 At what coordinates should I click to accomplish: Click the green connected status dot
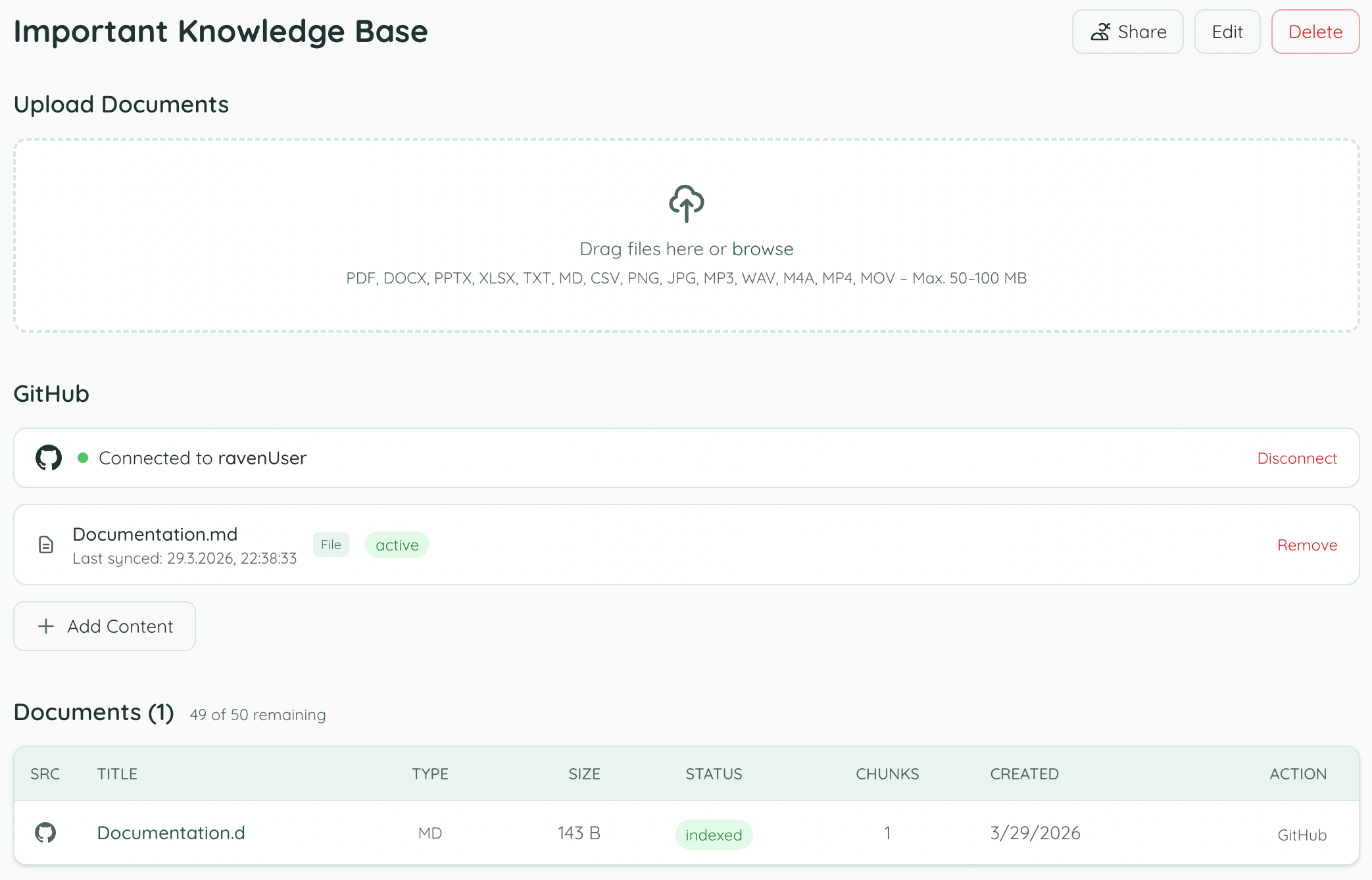tap(83, 458)
